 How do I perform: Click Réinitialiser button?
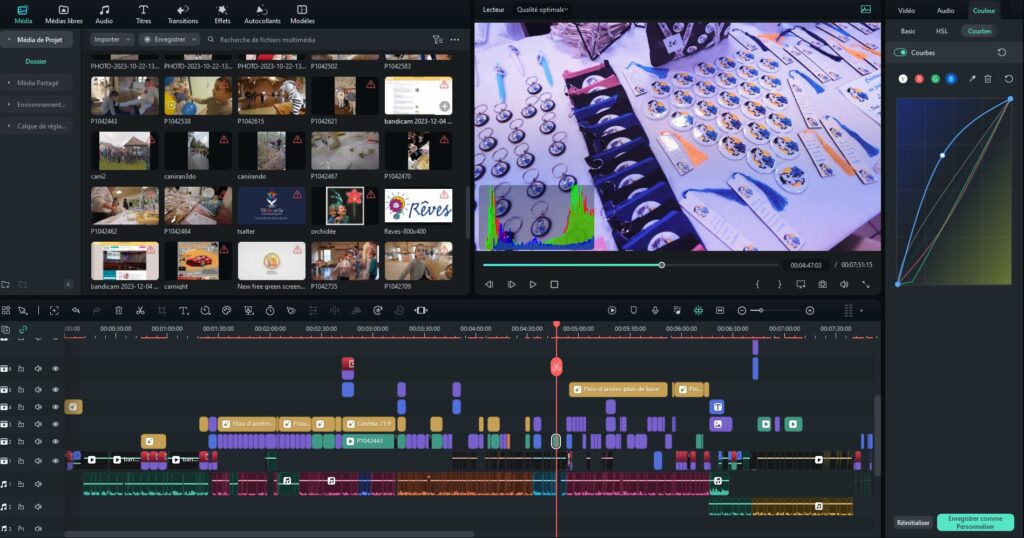913,522
